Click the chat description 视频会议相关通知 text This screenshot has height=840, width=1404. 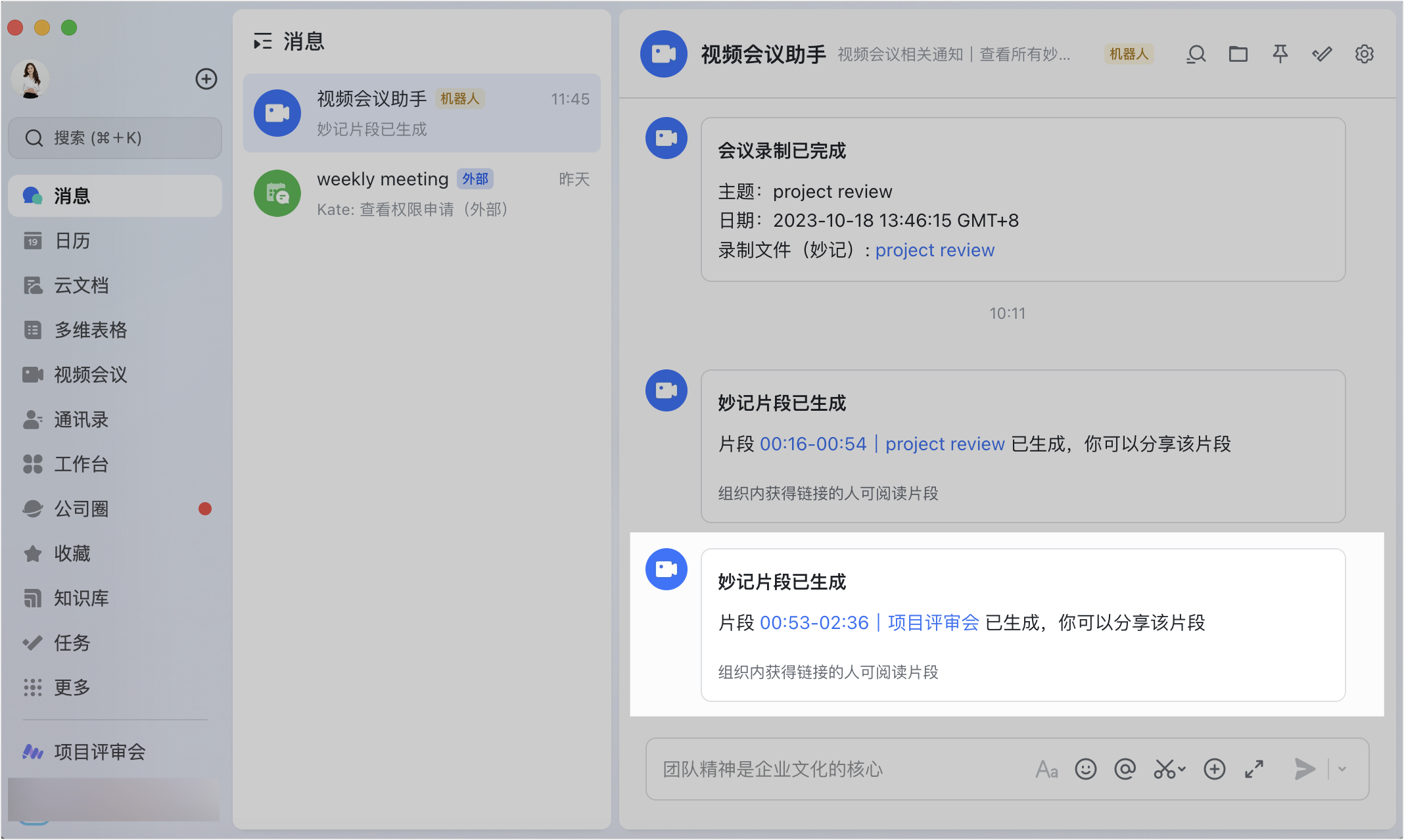click(x=954, y=54)
